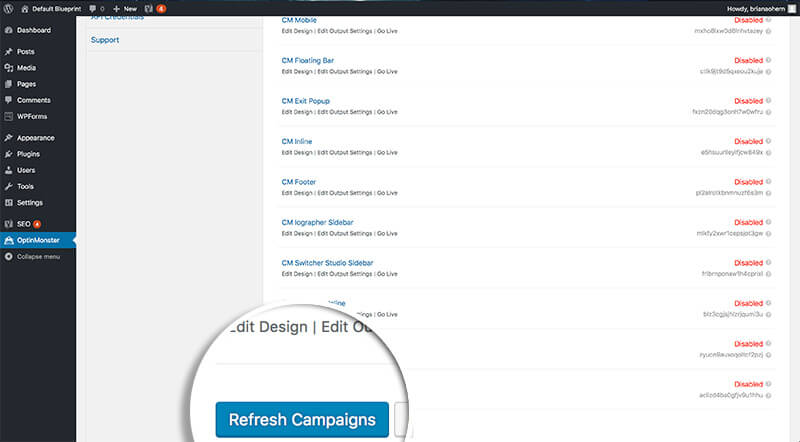Viewport: 800px width, 442px height.
Task: Open the SEO sidebar menu
Action: pos(23,224)
